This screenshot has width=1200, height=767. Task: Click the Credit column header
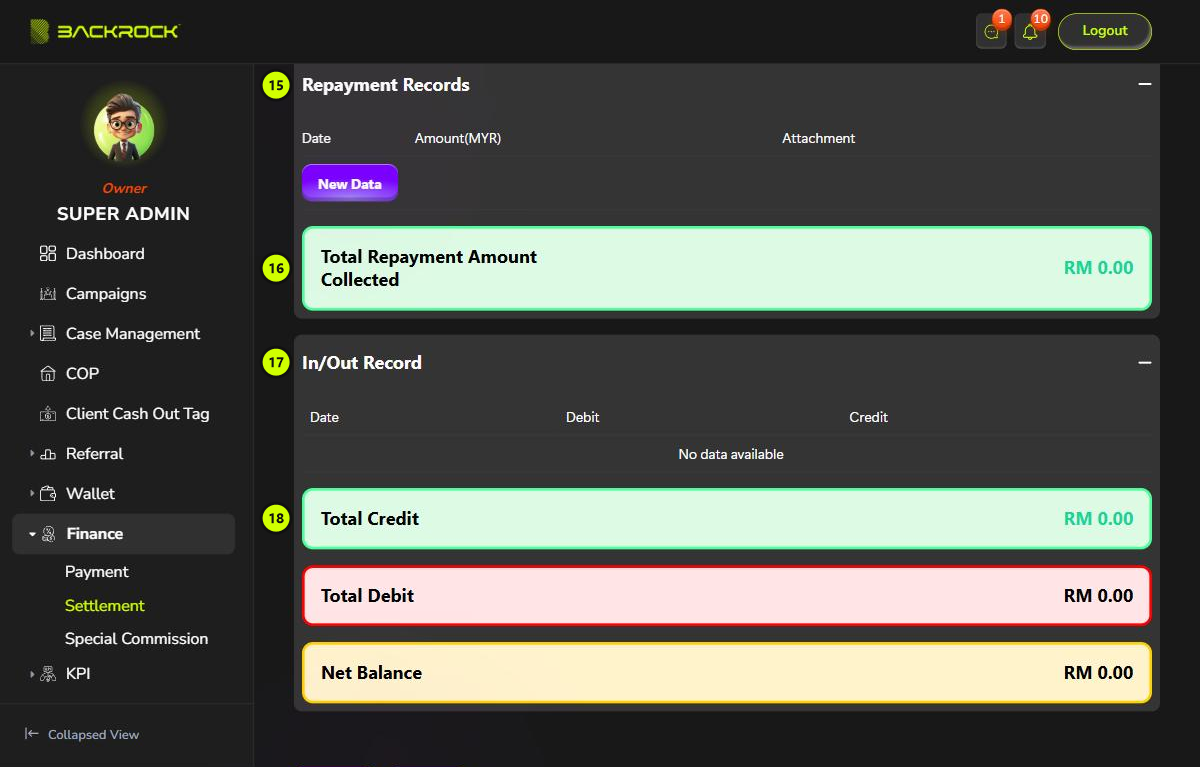(869, 417)
